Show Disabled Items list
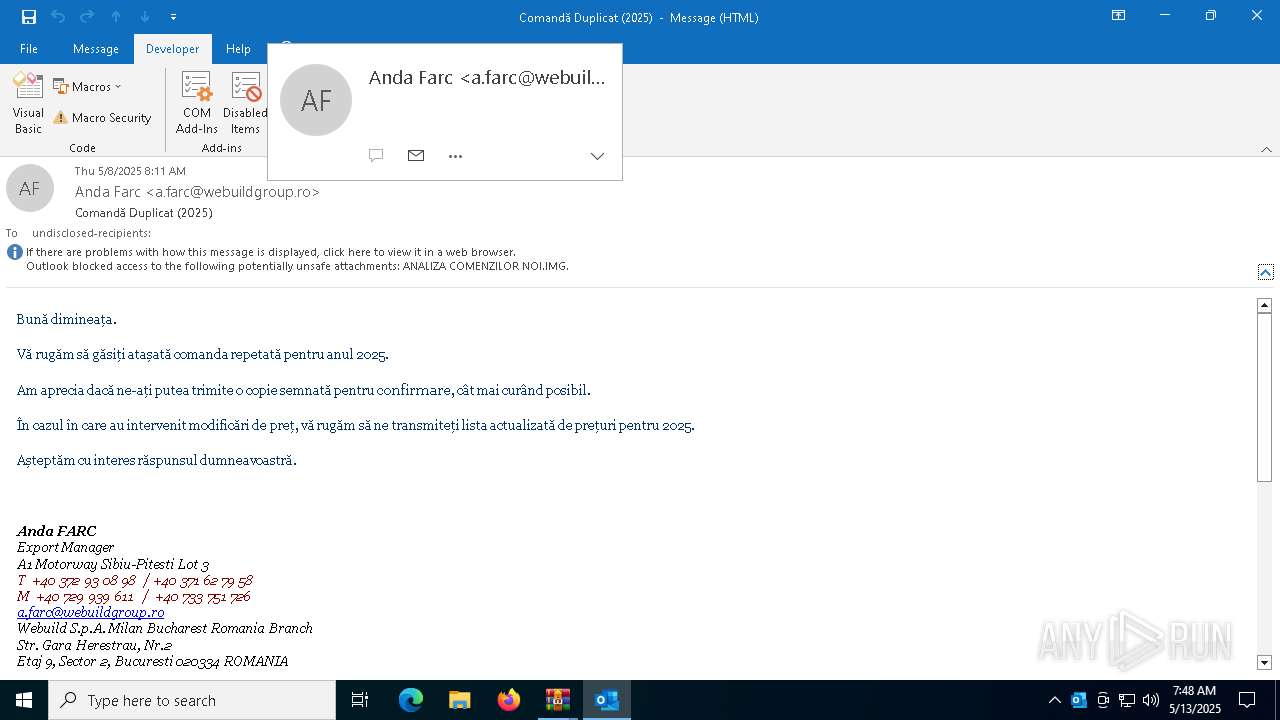The image size is (1280, 720). pos(245,104)
